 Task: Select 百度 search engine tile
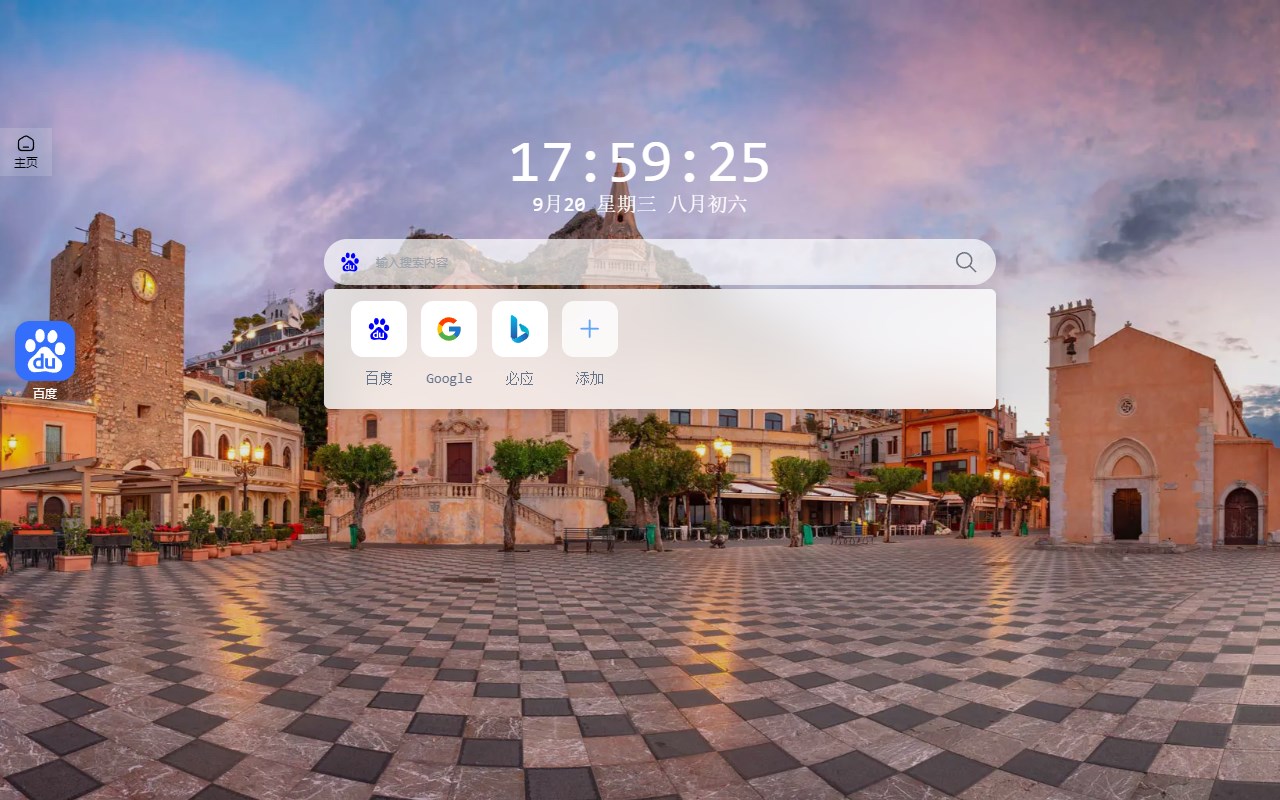coord(379,329)
